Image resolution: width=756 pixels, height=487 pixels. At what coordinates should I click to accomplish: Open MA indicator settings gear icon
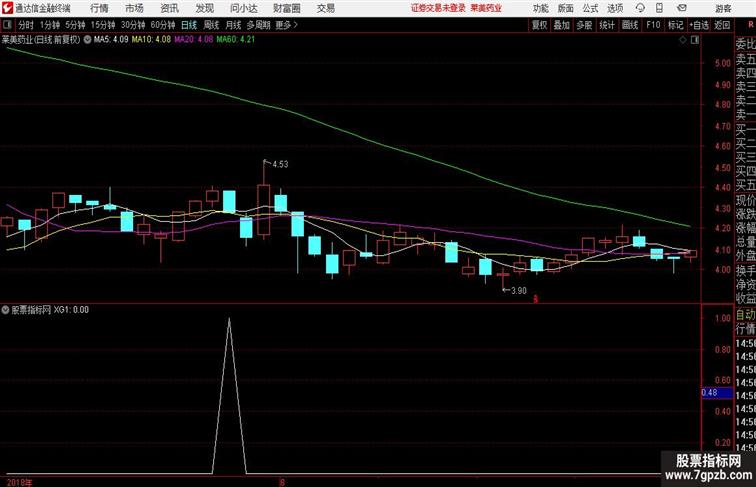coord(87,40)
